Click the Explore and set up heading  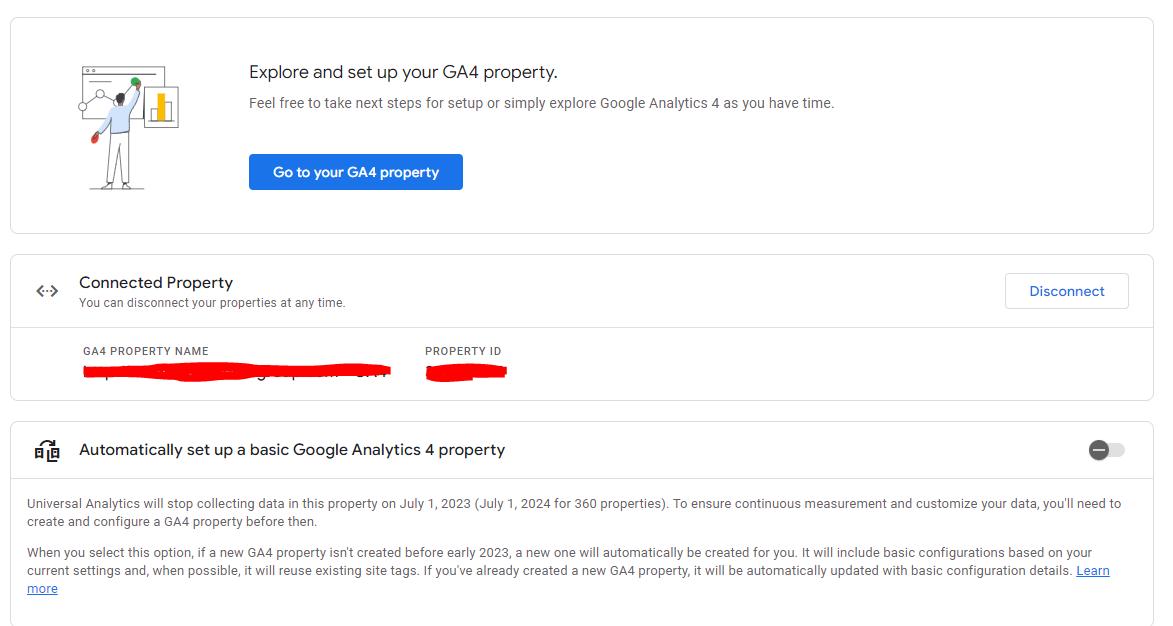pos(403,72)
